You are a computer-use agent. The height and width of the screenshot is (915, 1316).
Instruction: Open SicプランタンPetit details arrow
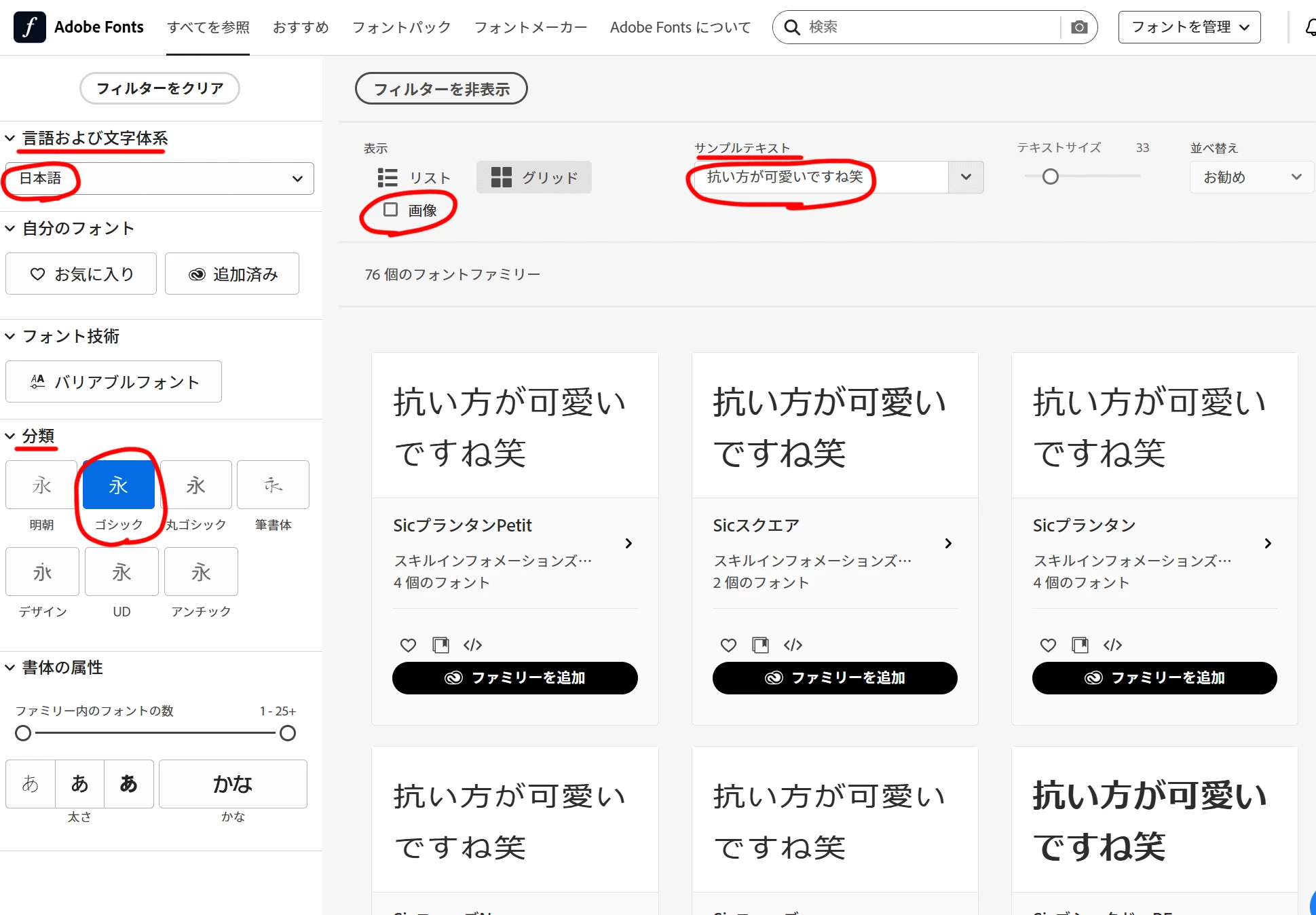628,544
